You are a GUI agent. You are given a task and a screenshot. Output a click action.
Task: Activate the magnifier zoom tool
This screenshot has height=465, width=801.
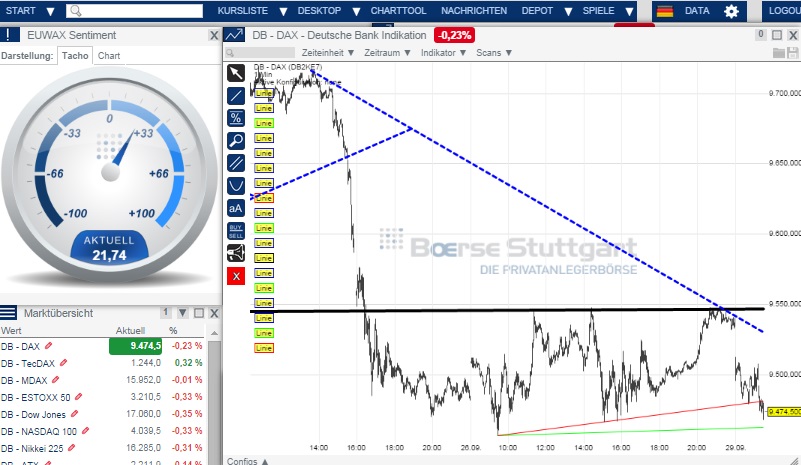pos(235,141)
